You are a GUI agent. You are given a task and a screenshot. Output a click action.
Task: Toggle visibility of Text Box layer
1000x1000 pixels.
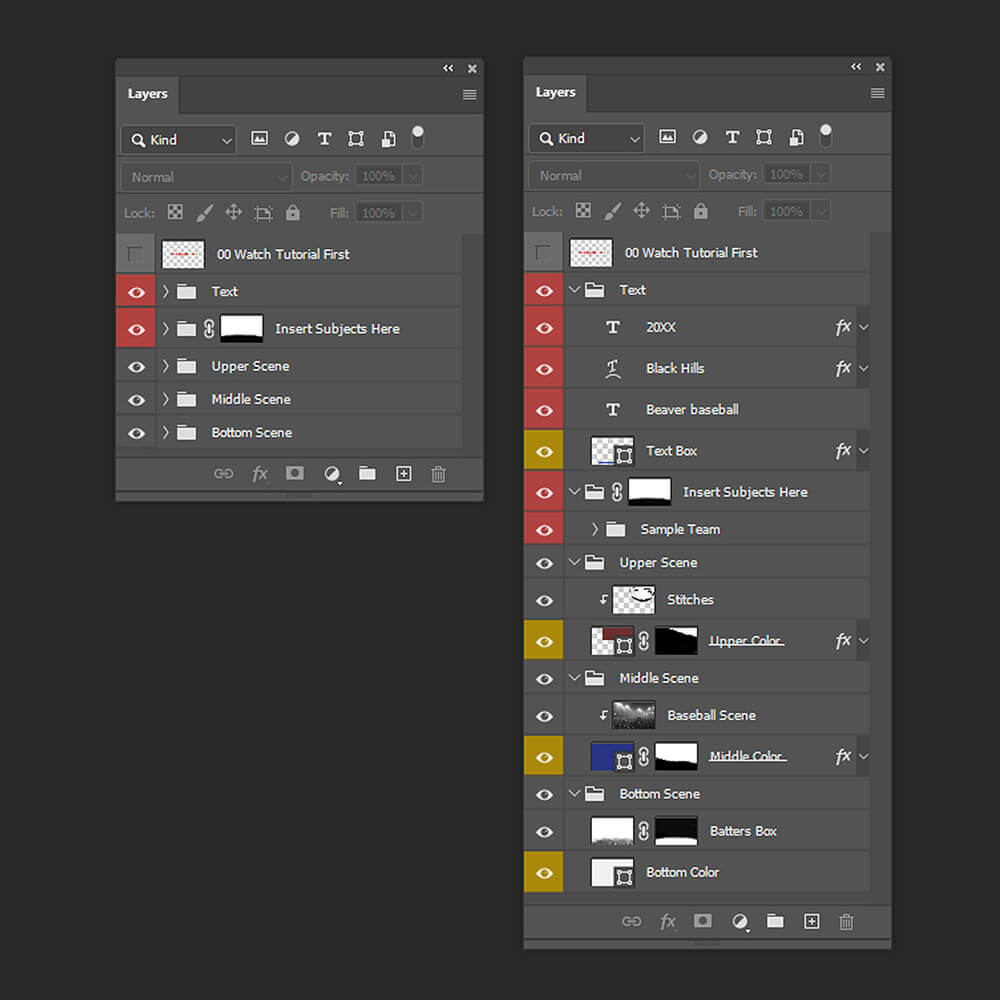point(544,452)
